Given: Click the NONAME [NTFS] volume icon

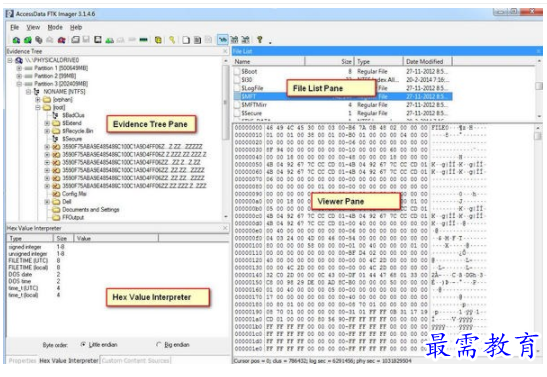Looking at the screenshot, I should pyautogui.click(x=36, y=92).
